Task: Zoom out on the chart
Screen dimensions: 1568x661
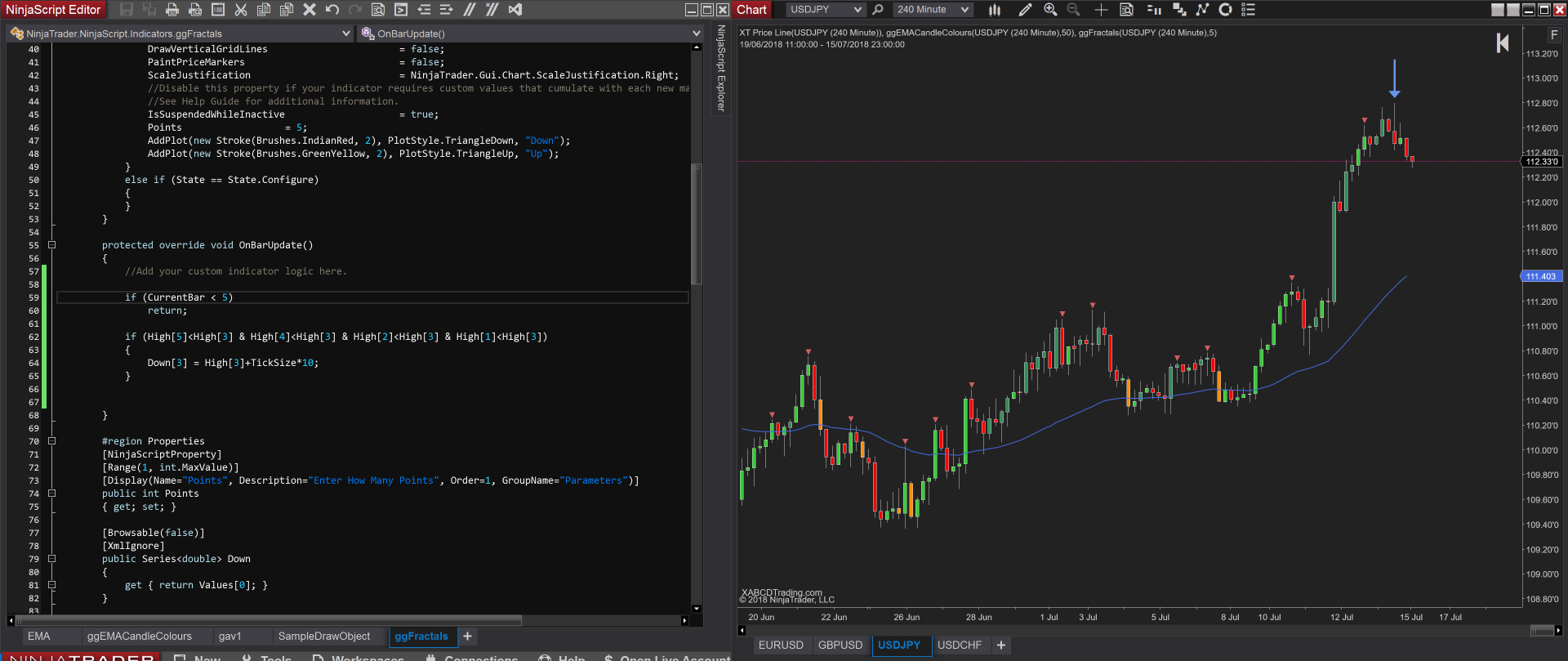Action: 1074,10
